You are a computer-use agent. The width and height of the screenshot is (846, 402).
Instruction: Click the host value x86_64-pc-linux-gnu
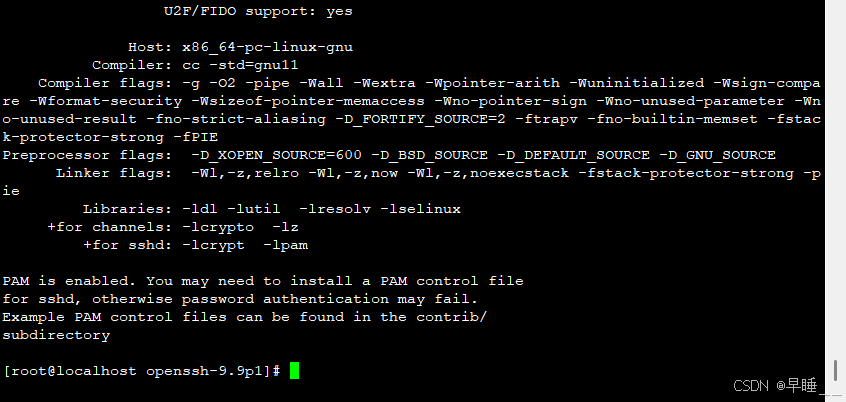coord(268,47)
